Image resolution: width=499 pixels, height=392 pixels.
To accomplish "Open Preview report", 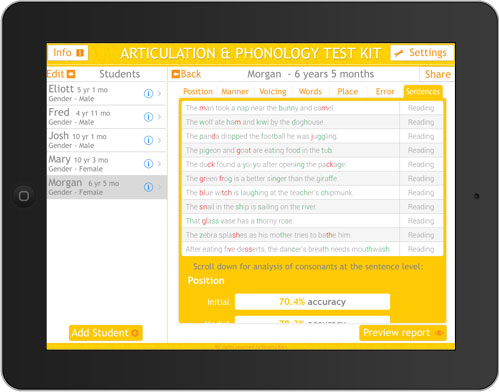I will pyautogui.click(x=403, y=333).
